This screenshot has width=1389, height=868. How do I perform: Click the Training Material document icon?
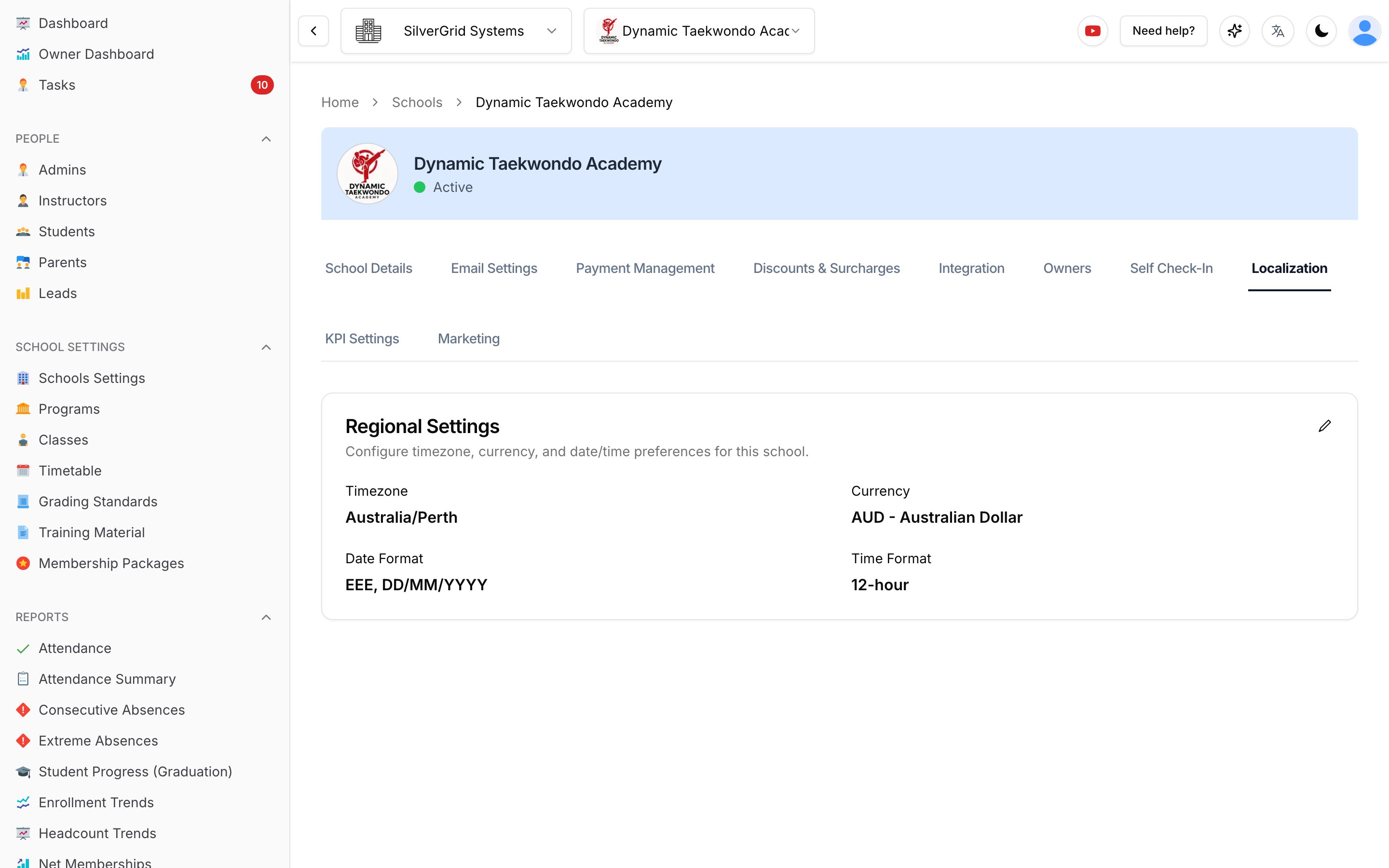click(23, 533)
